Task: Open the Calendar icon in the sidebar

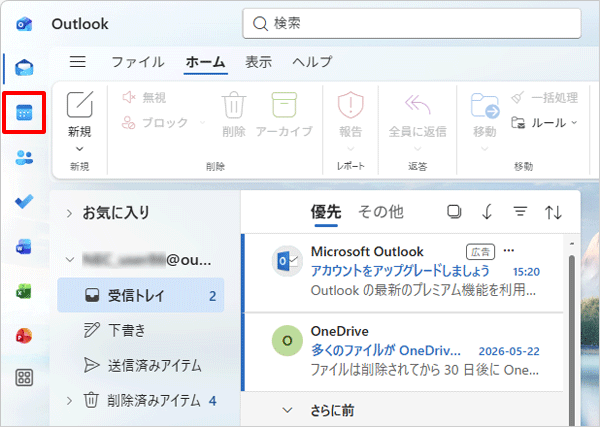Action: pyautogui.click(x=24, y=112)
